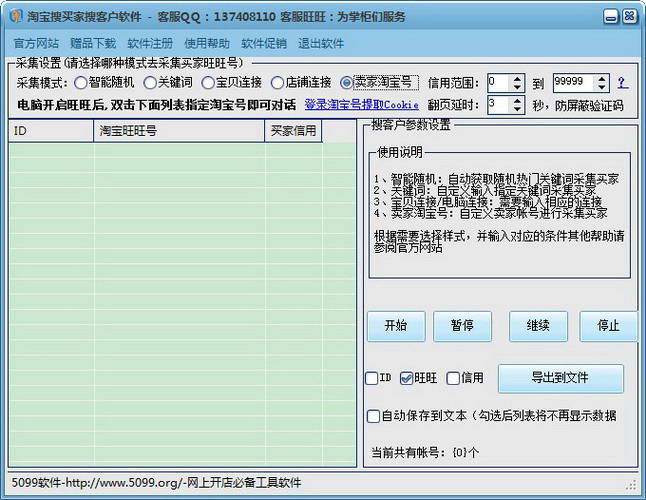Choose 退出软件 from the menu bar
Viewport: 646px width, 500px height.
pyautogui.click(x=321, y=43)
